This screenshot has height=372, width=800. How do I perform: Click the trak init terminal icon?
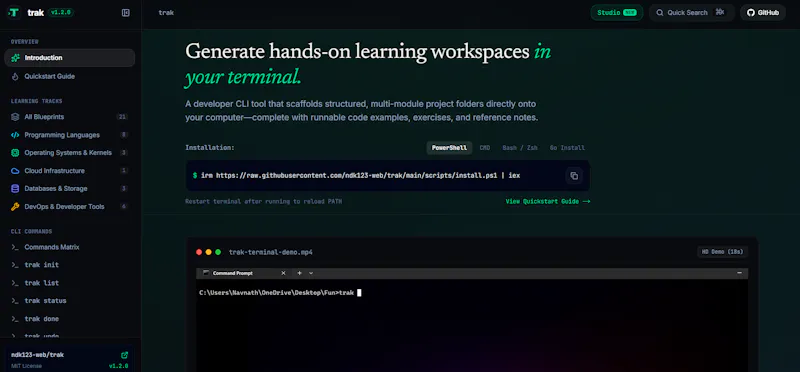(15, 265)
